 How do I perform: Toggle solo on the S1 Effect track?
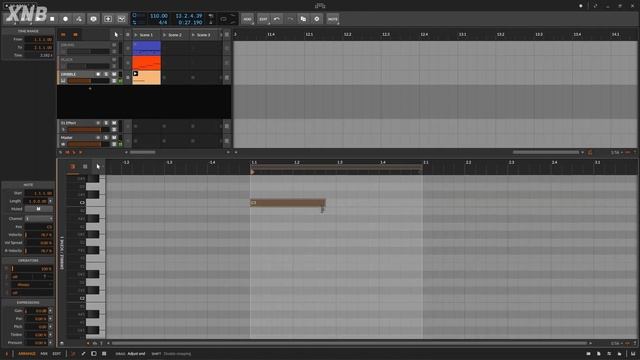coord(106,123)
